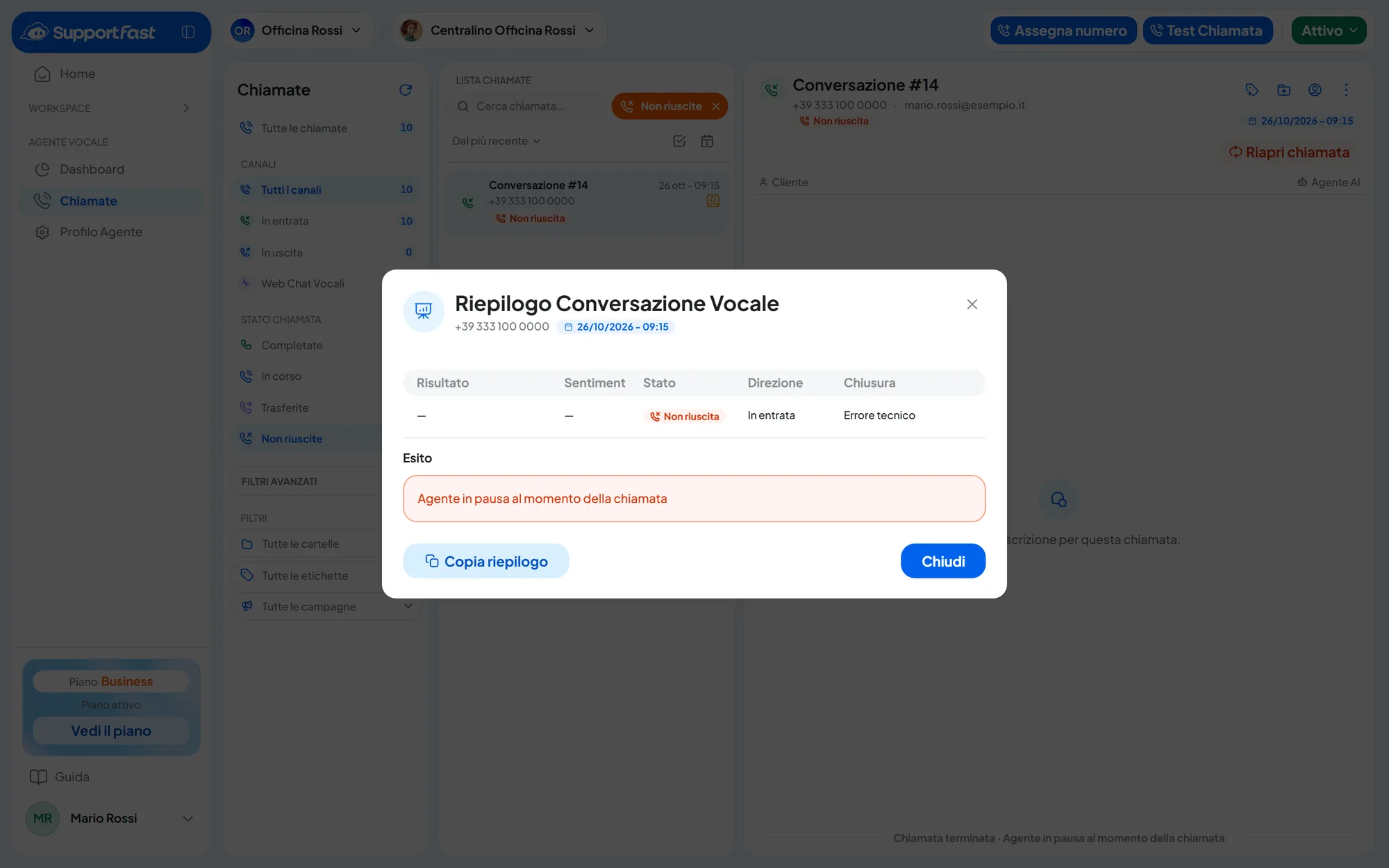Filter by In uscita channel
The height and width of the screenshot is (868, 1389).
(x=326, y=252)
